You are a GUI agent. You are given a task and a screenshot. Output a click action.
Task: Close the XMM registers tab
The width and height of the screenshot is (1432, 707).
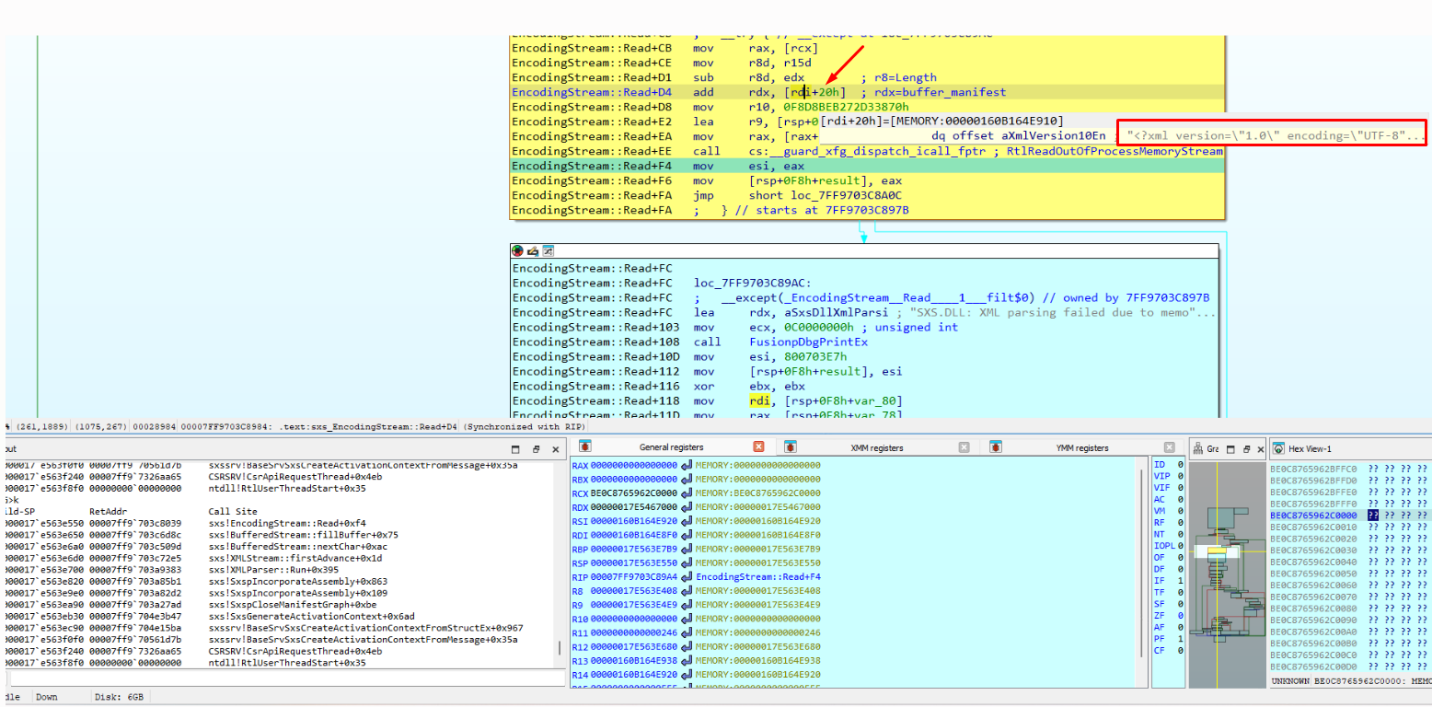click(964, 448)
